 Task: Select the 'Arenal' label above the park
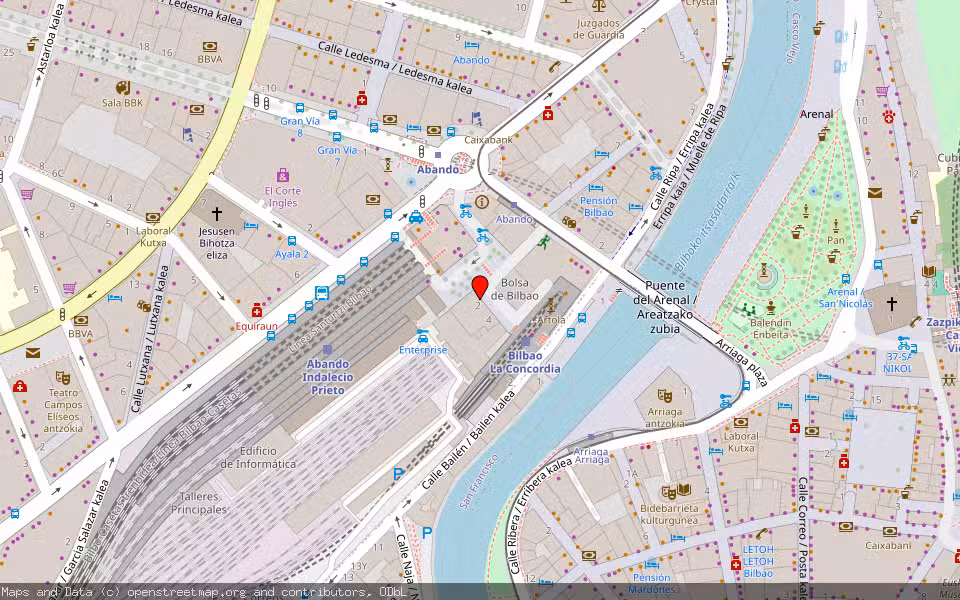(x=816, y=114)
